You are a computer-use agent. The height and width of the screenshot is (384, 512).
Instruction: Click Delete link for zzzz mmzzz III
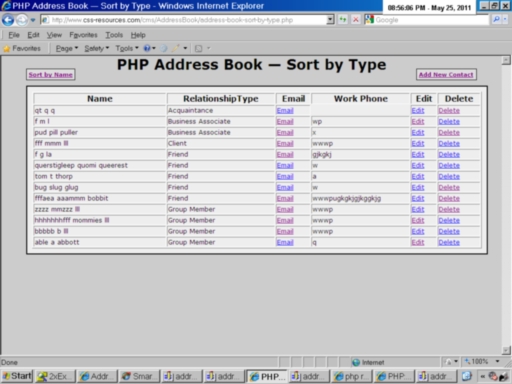[449, 210]
